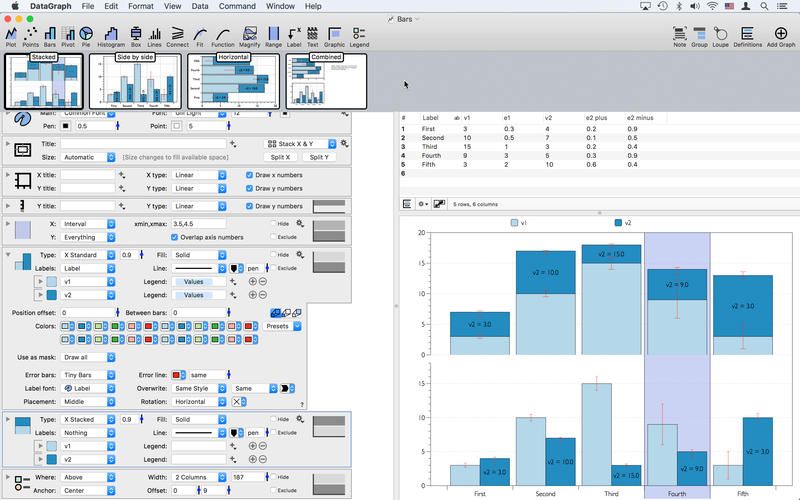Click the Magnify toolbar icon
The height and width of the screenshot is (500, 800).
249,37
